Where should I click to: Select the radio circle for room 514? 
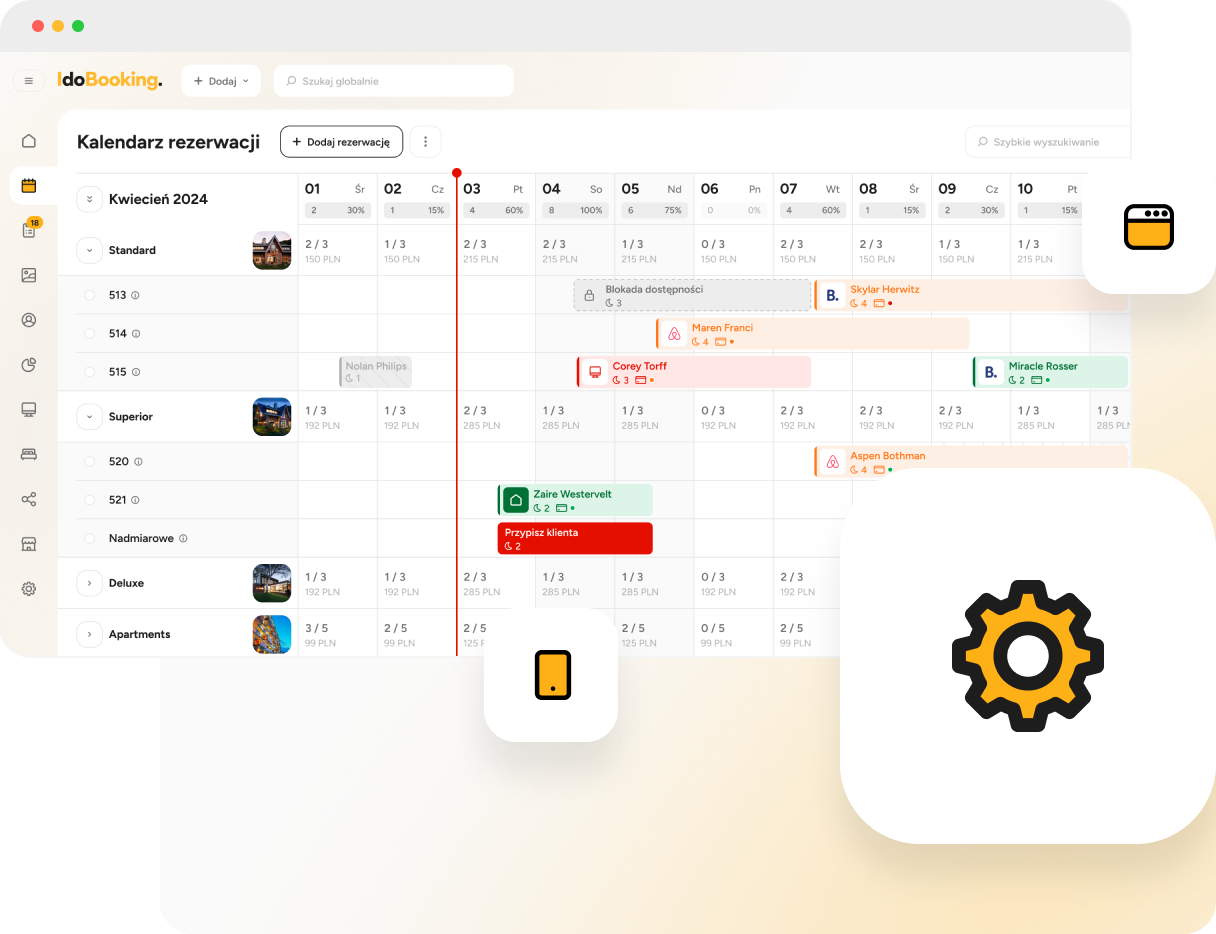89,334
